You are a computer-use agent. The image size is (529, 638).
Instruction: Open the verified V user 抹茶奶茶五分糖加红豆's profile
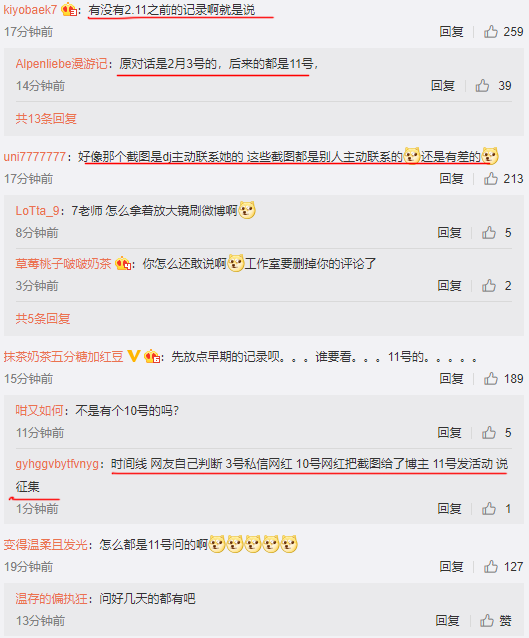point(63,357)
